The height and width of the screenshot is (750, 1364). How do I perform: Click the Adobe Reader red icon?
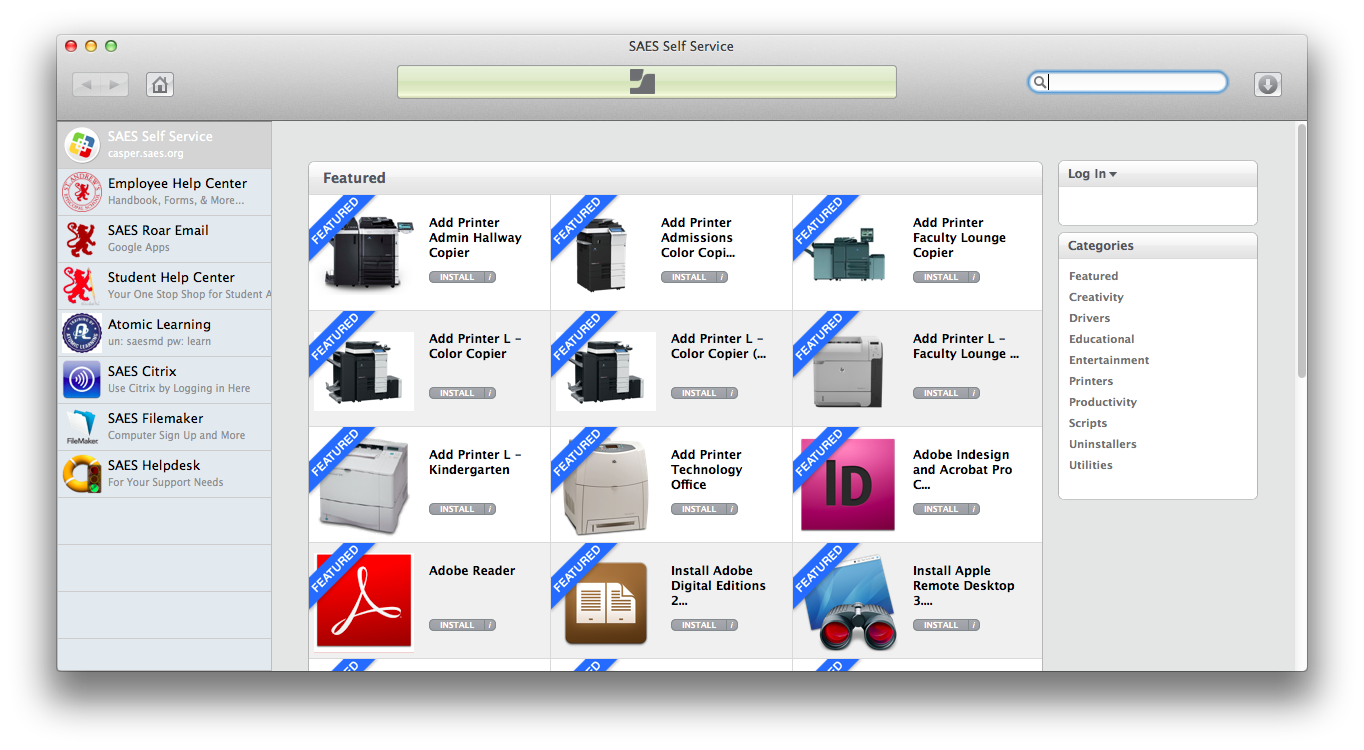tap(364, 601)
